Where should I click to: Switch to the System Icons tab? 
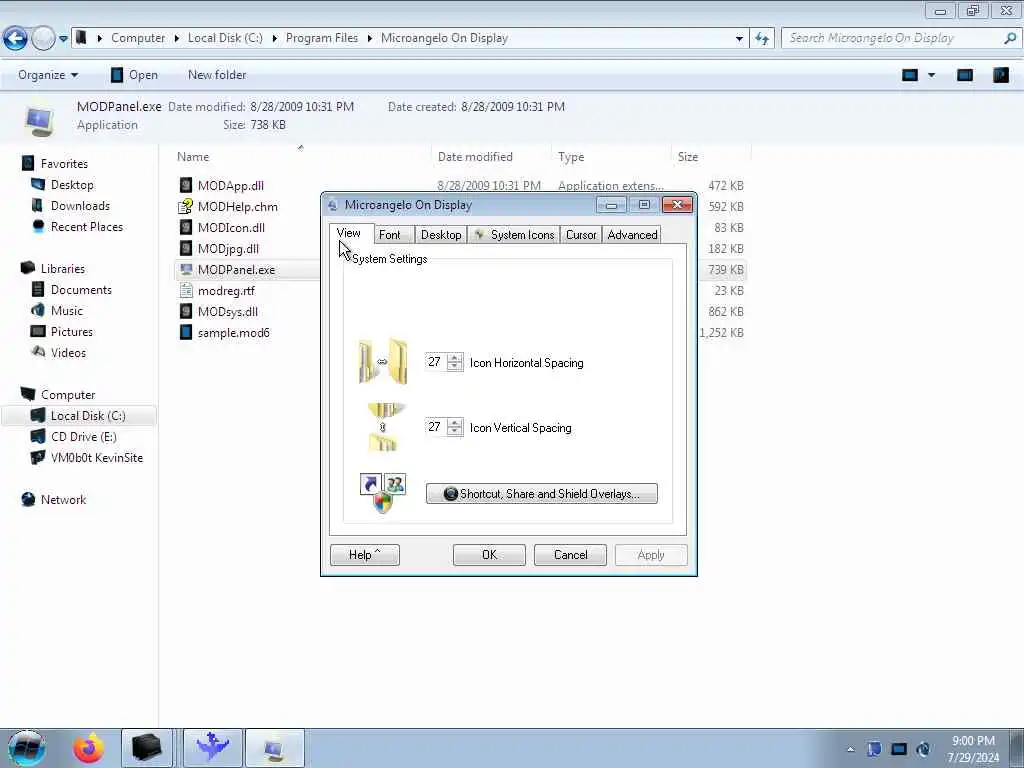pos(514,234)
